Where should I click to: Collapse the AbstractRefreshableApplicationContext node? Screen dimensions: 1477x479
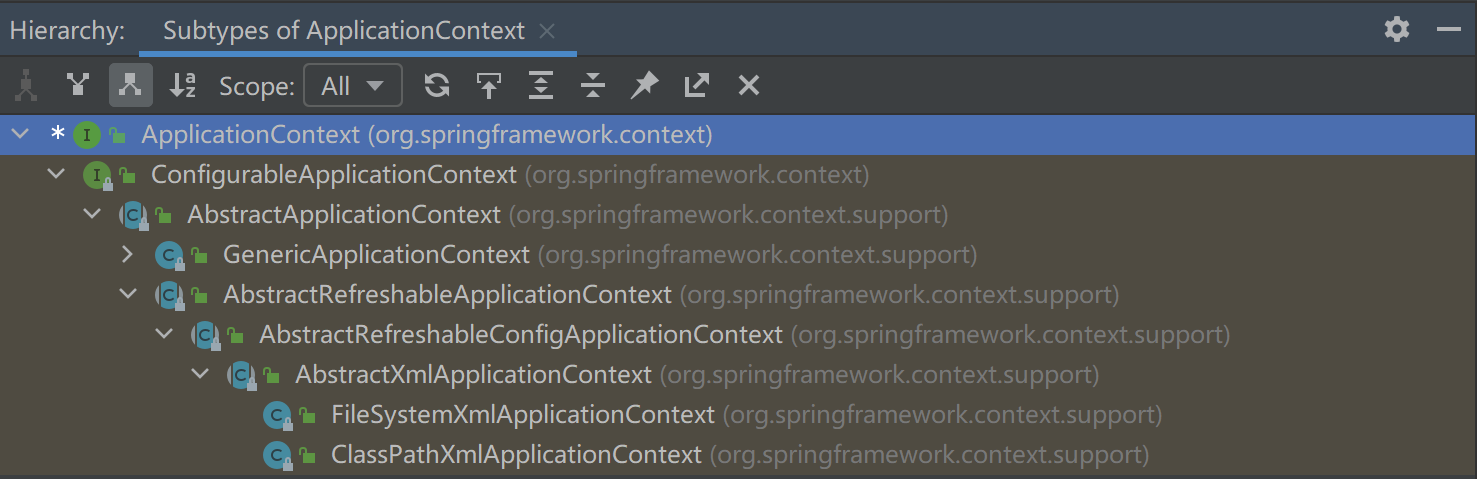coord(127,295)
